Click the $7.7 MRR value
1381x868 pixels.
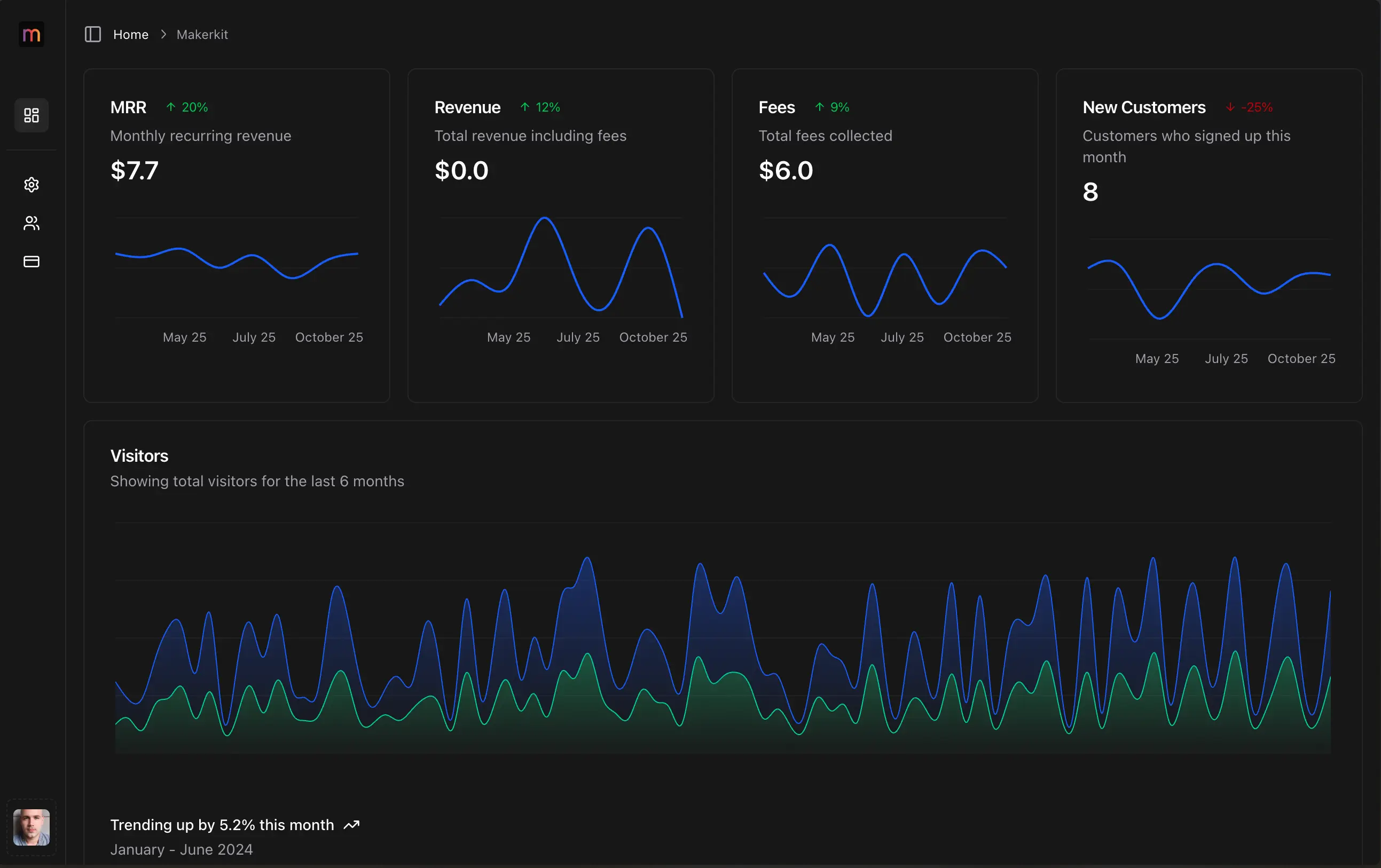tap(134, 170)
